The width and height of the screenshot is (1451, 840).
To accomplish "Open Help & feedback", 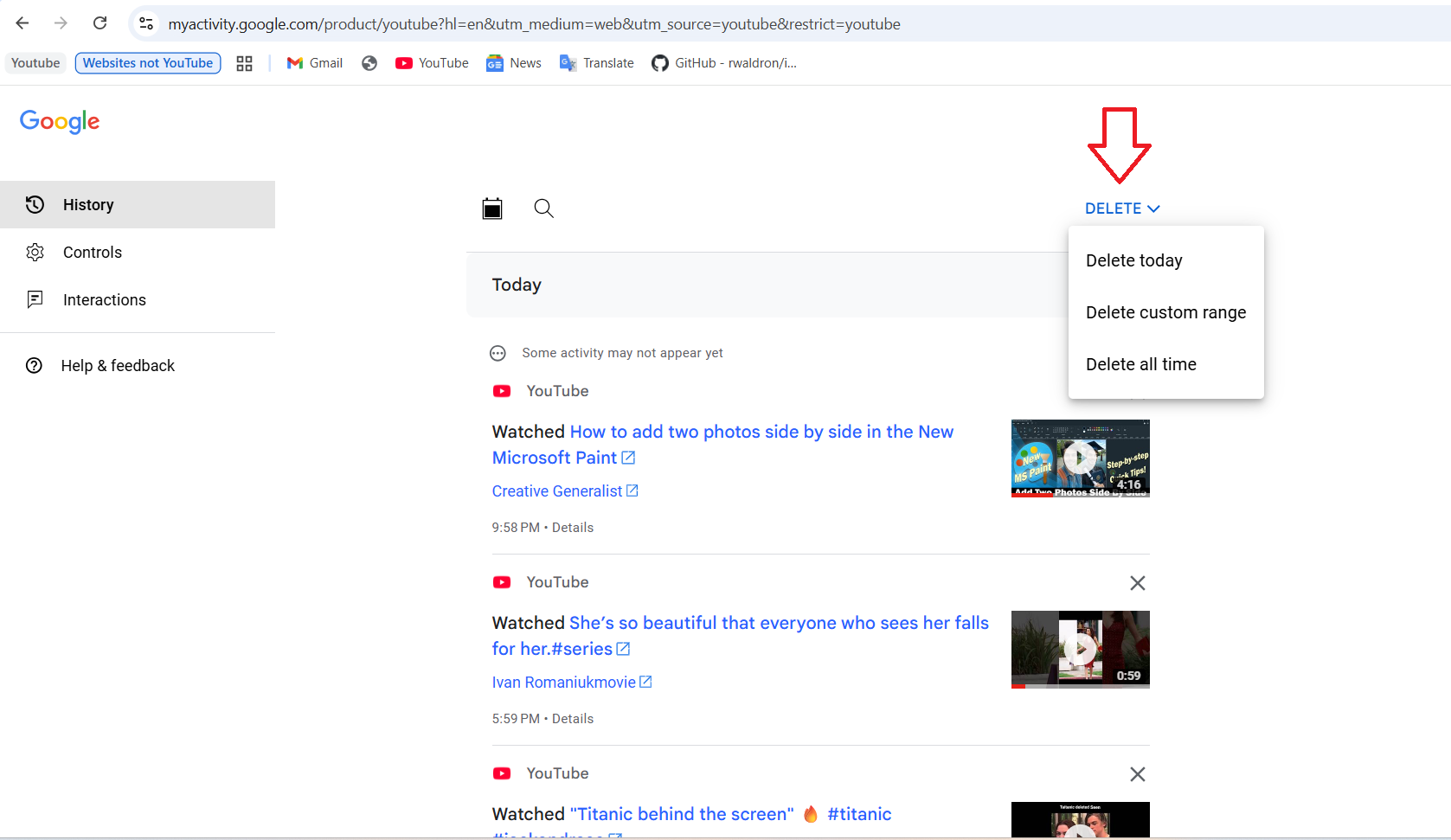I will 117,365.
